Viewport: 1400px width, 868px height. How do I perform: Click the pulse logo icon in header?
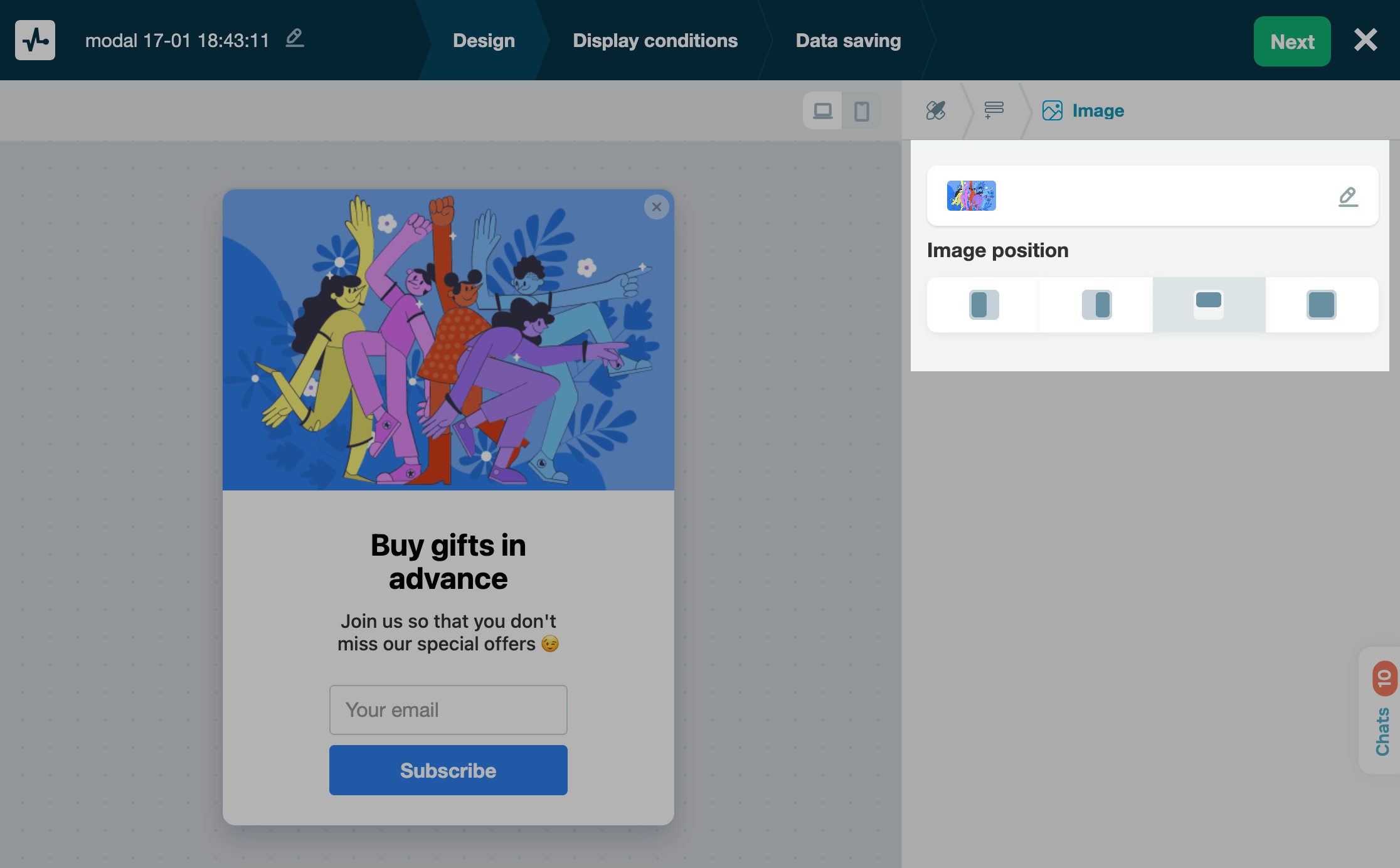[35, 40]
